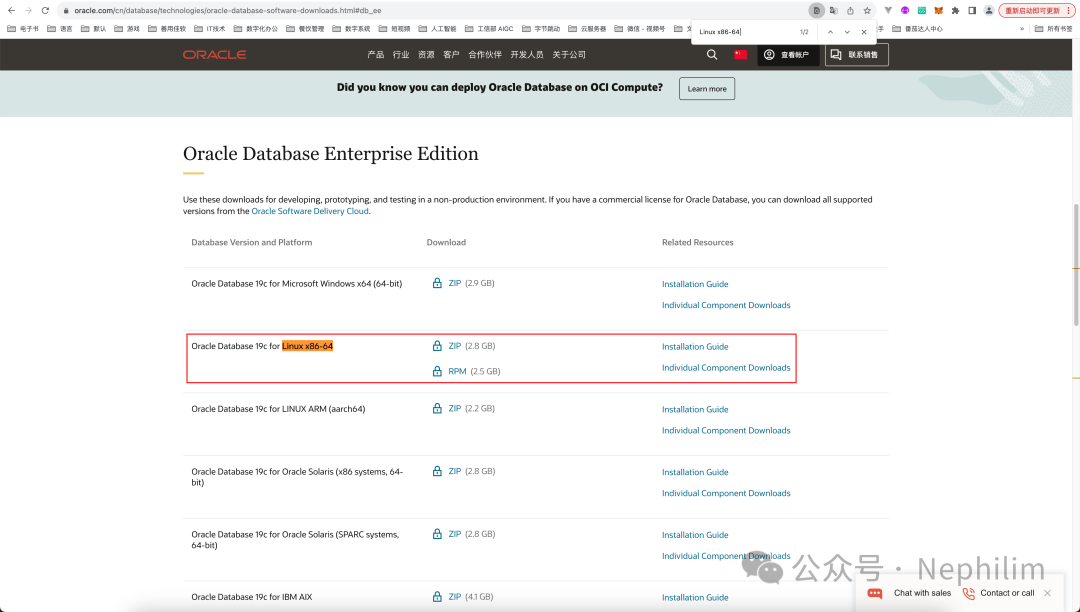1080x612 pixels.
Task: Open the Oracle site search magnifier
Action: 712,54
